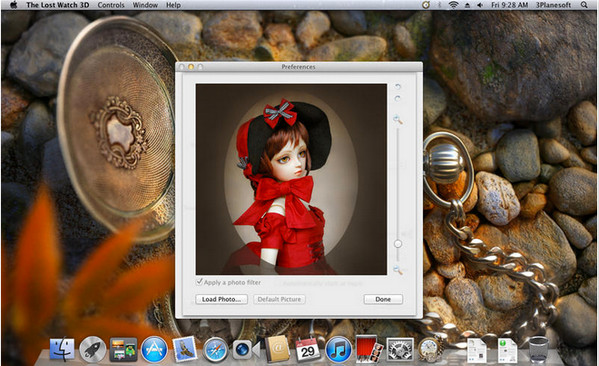Click the zoom out magnifier below slider
Viewport: 599px width, 366px height.
(398, 270)
